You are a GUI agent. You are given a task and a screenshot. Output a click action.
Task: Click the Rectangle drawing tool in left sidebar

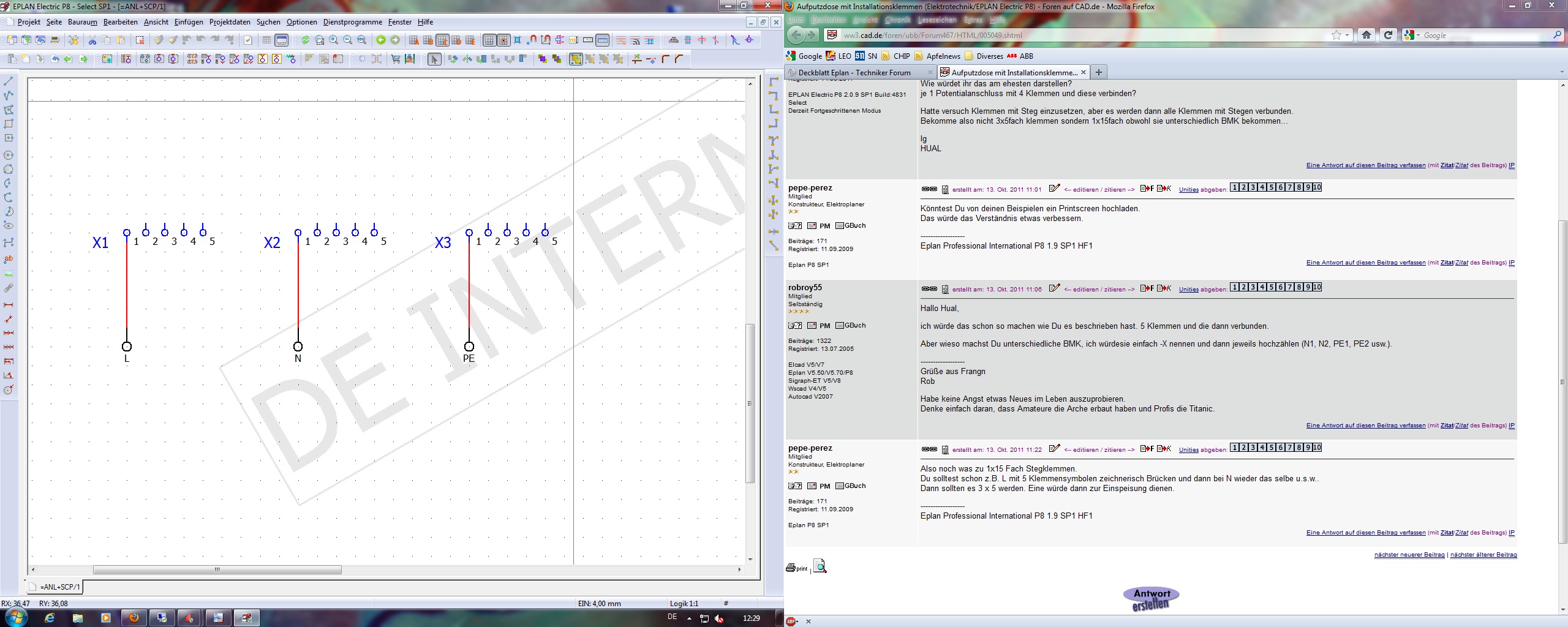click(9, 124)
